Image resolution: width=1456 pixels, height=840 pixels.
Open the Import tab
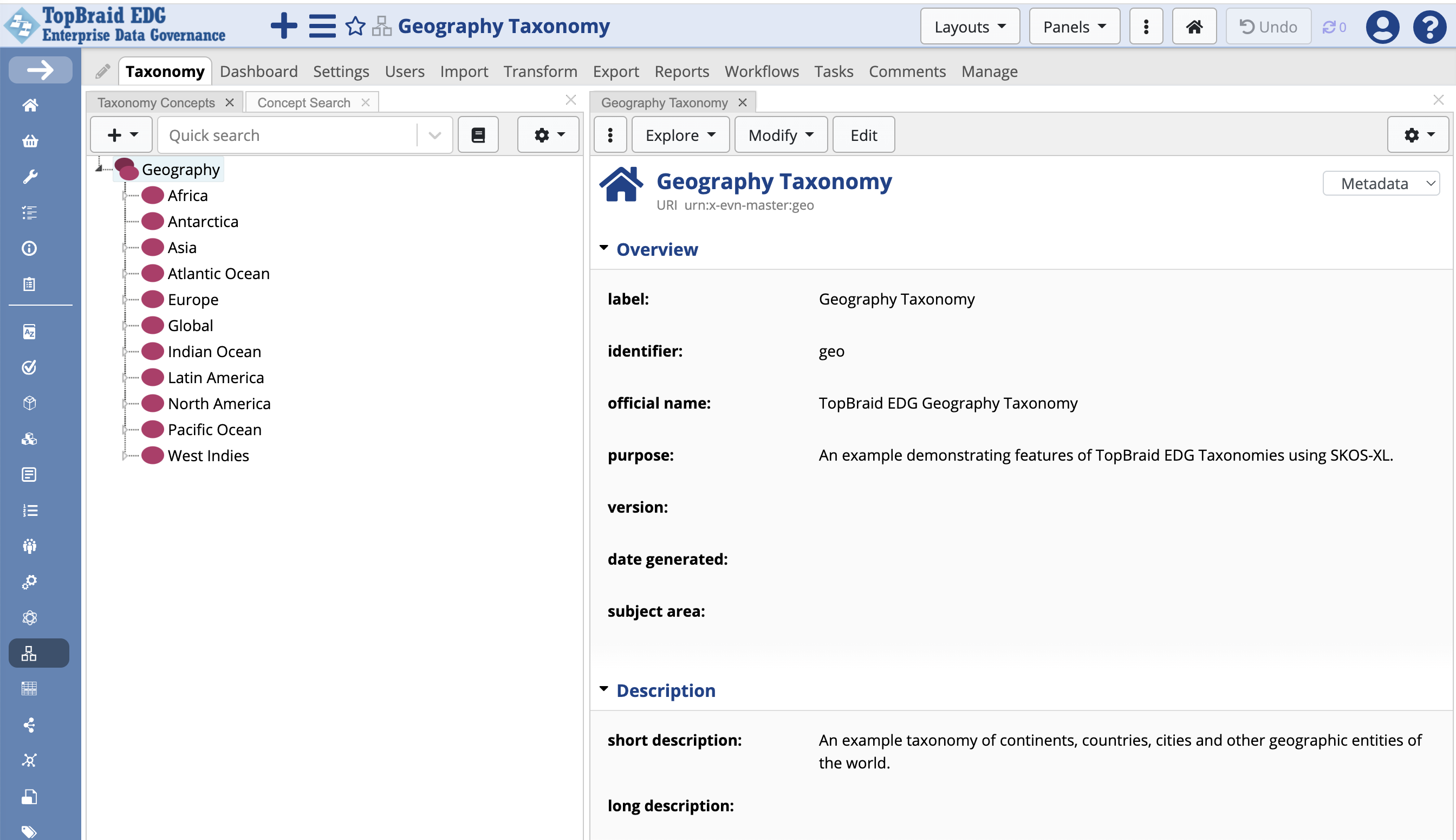pos(464,72)
